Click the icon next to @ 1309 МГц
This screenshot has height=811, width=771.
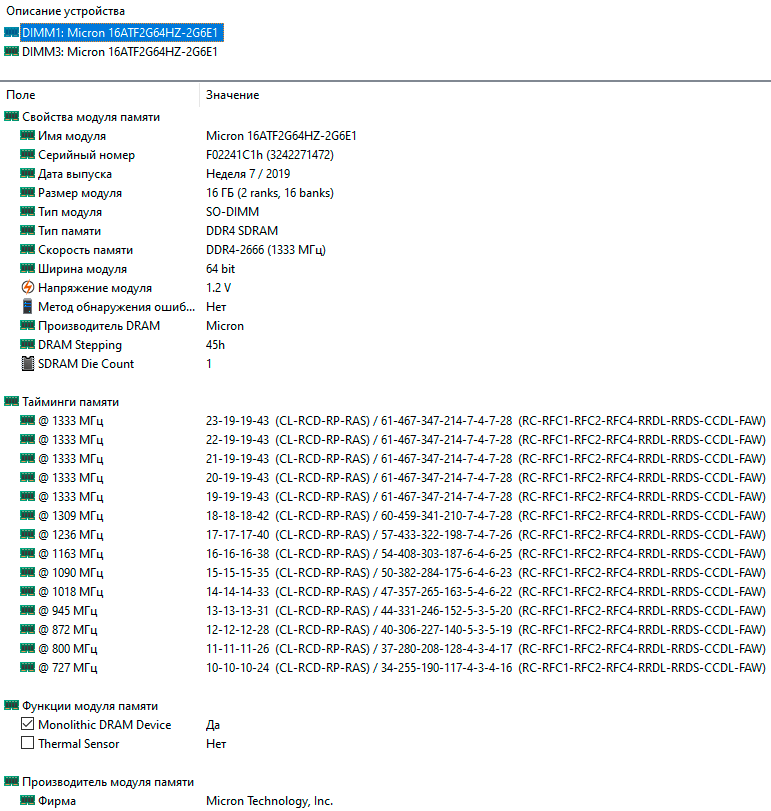(27, 516)
